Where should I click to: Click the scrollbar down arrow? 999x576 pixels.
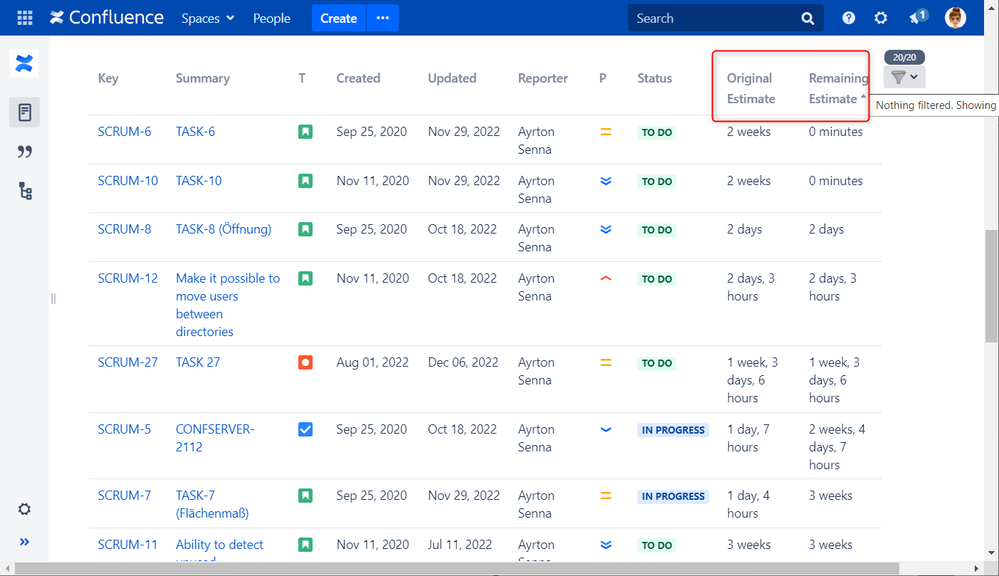991,553
